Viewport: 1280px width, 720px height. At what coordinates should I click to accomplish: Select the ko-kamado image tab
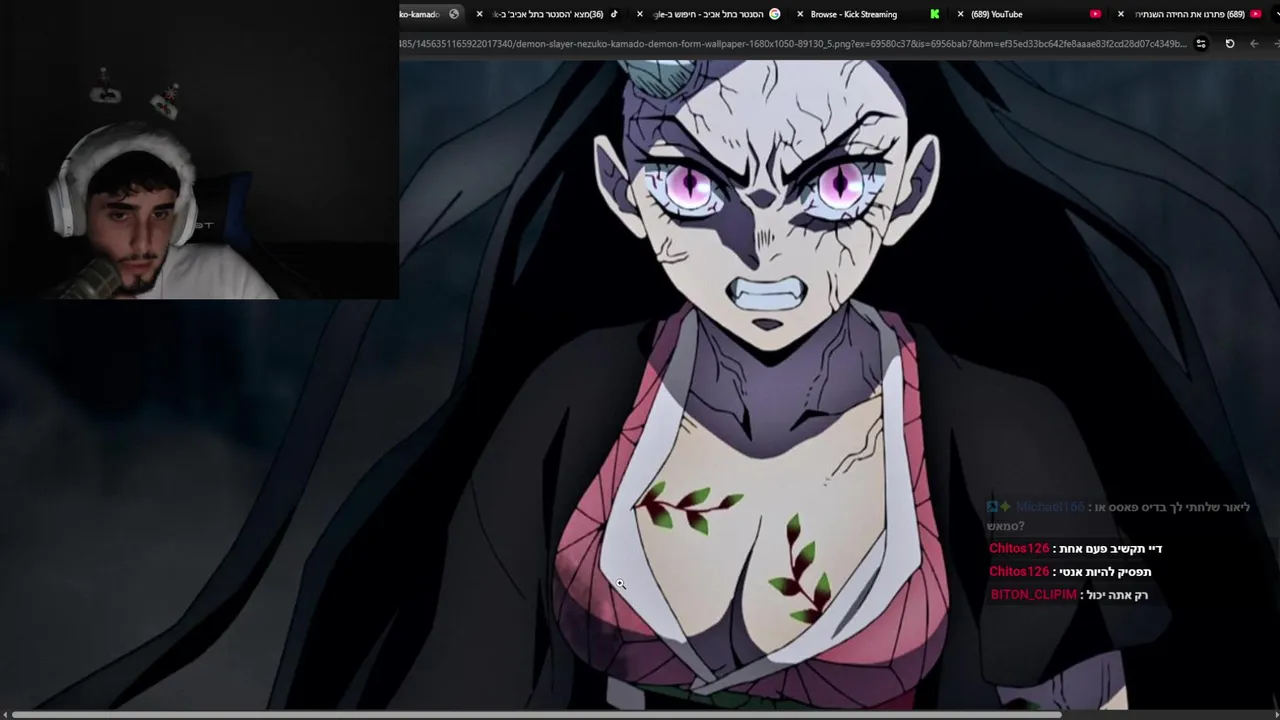(432, 14)
